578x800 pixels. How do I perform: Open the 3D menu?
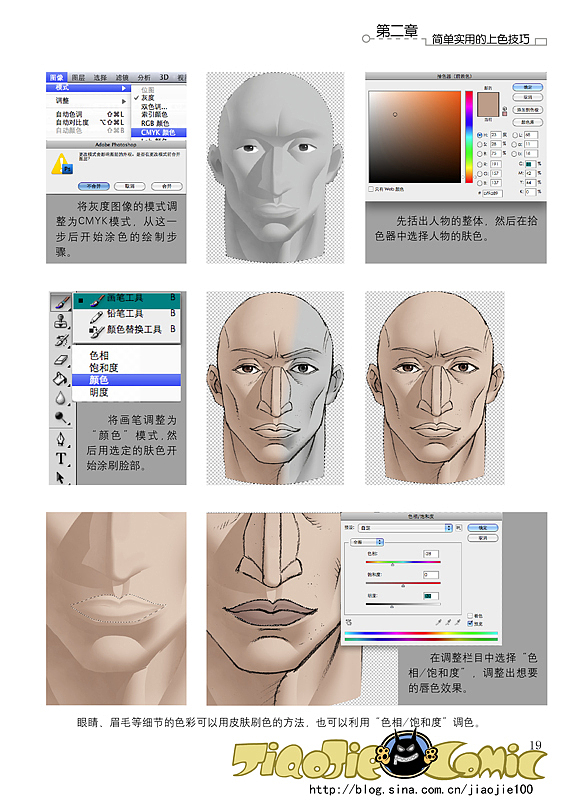tap(164, 78)
